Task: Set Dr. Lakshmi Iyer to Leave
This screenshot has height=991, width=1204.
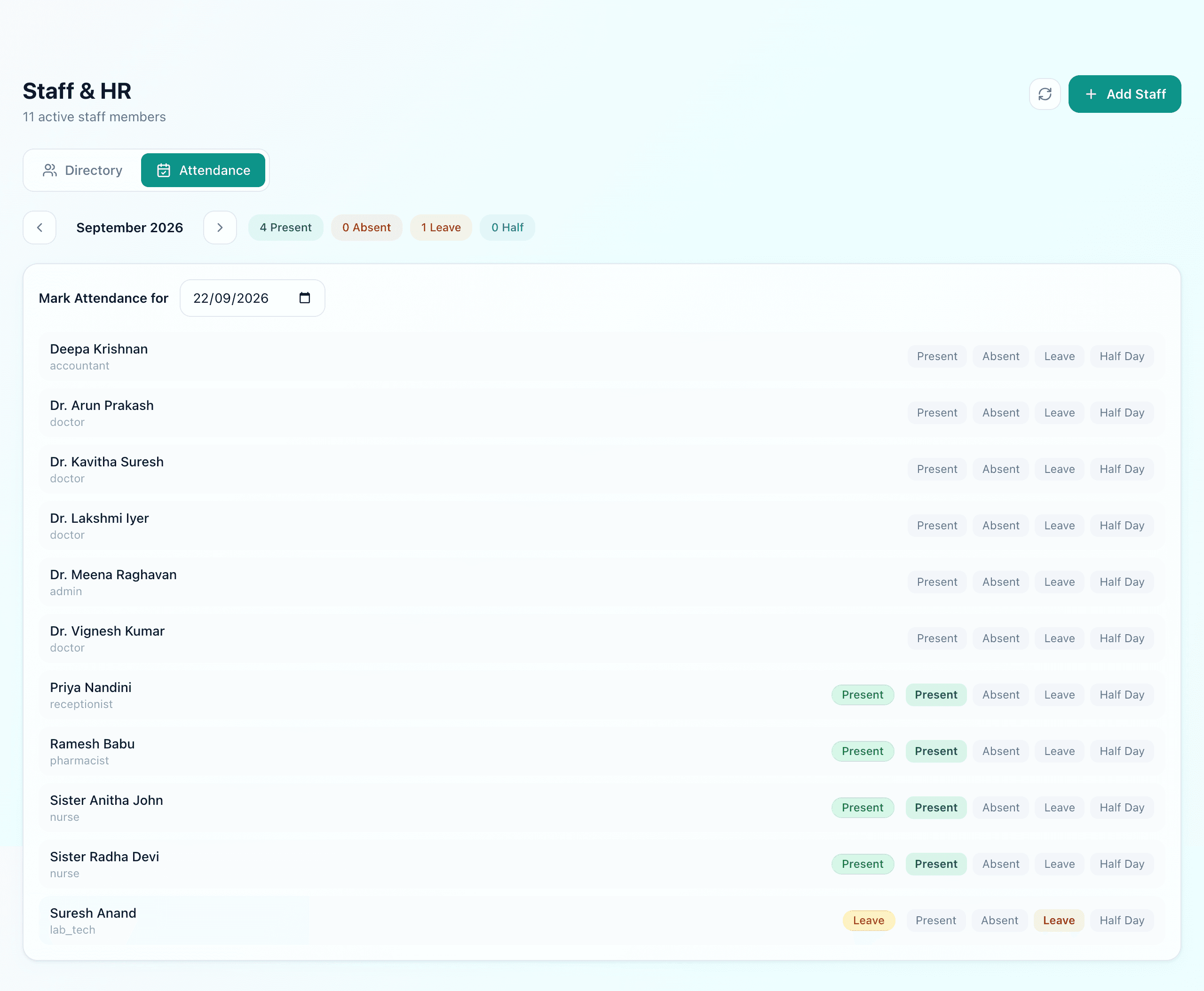Action: (x=1060, y=526)
